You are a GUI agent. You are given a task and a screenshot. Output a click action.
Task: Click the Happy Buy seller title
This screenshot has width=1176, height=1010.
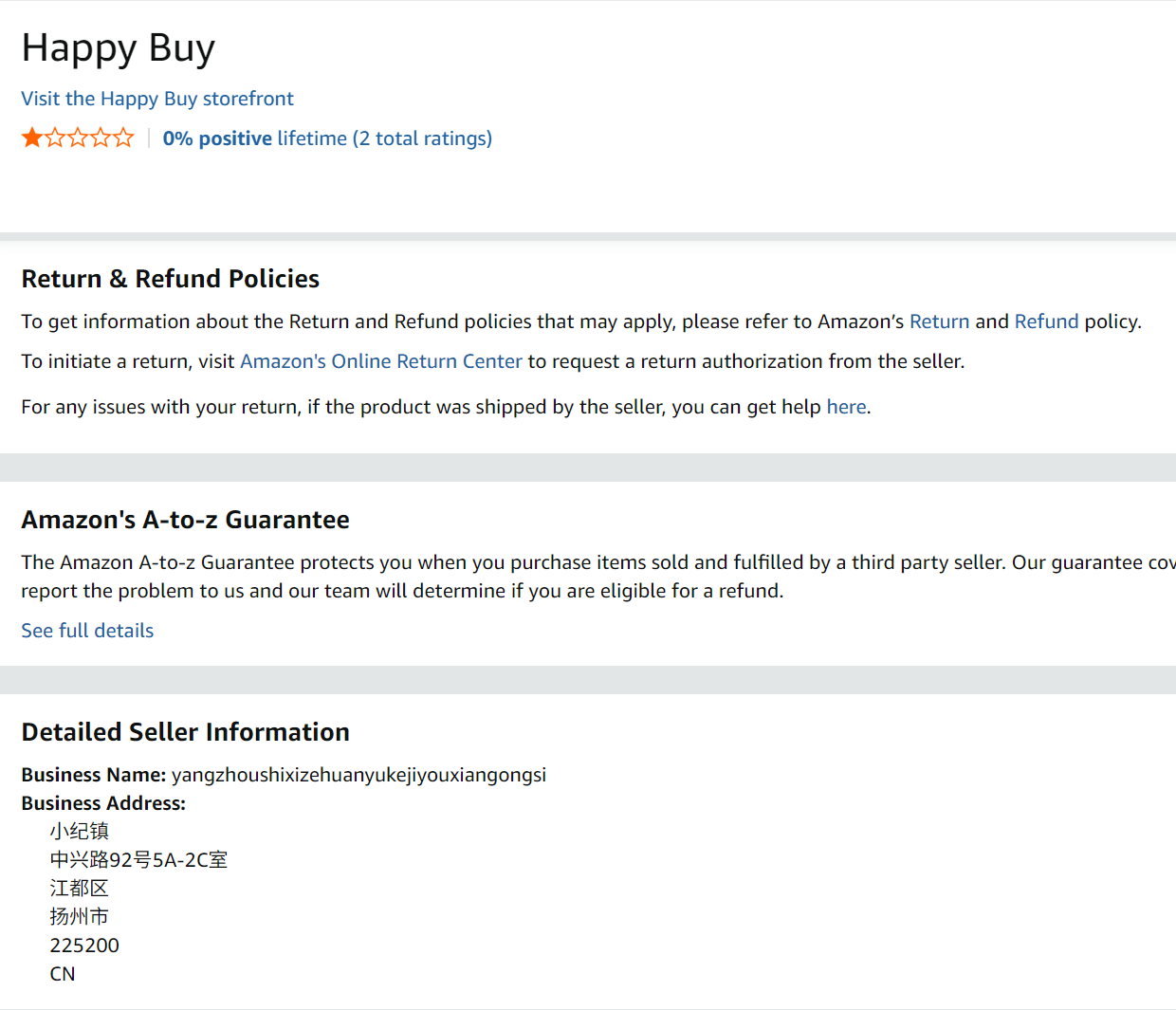(x=119, y=48)
